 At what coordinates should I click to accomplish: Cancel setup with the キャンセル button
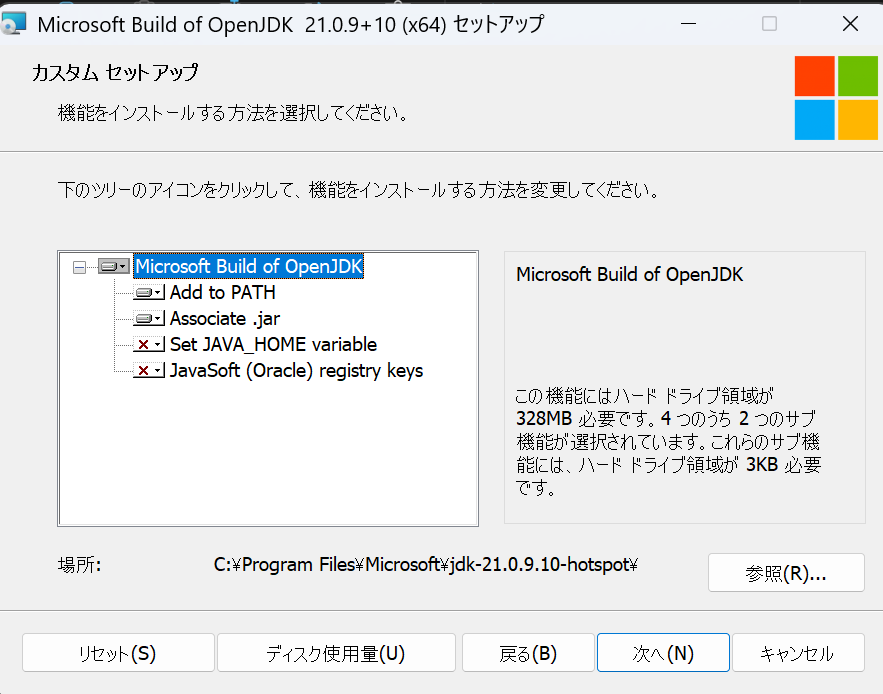(x=797, y=654)
